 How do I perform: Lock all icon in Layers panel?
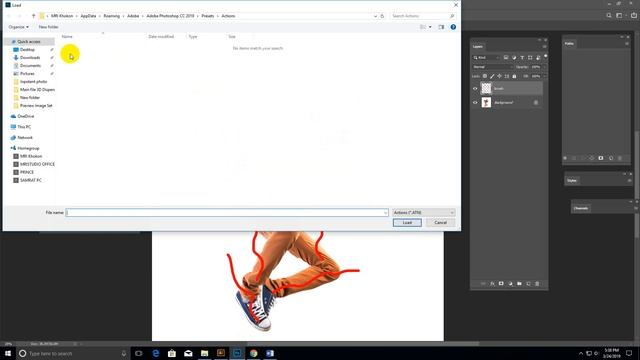pos(514,76)
